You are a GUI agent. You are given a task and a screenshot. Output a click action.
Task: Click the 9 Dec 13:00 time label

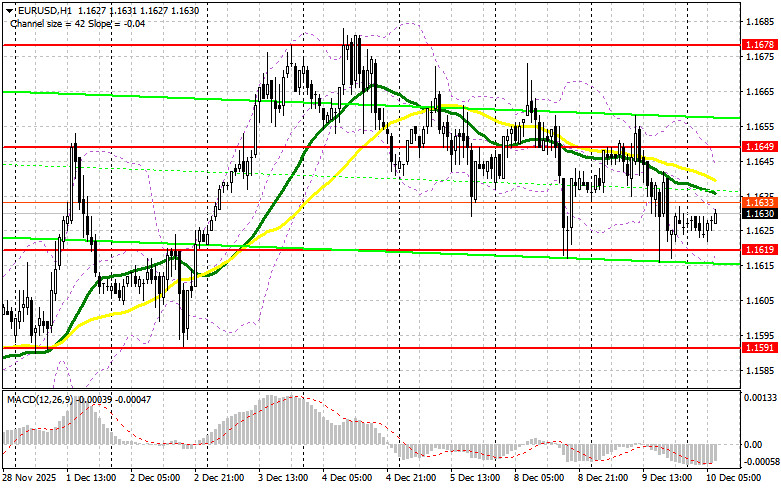click(x=667, y=478)
